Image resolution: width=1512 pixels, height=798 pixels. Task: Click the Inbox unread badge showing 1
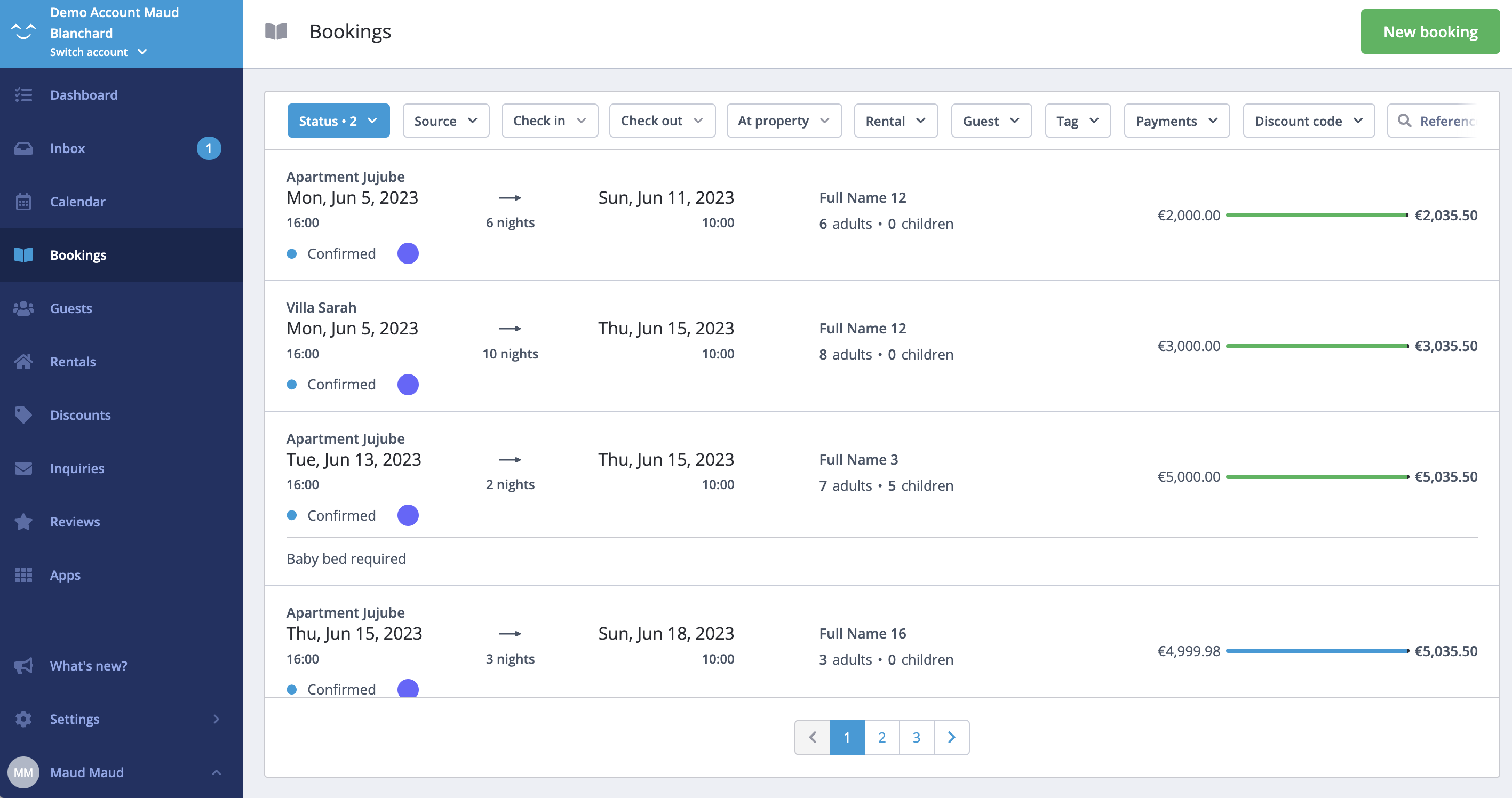point(209,148)
